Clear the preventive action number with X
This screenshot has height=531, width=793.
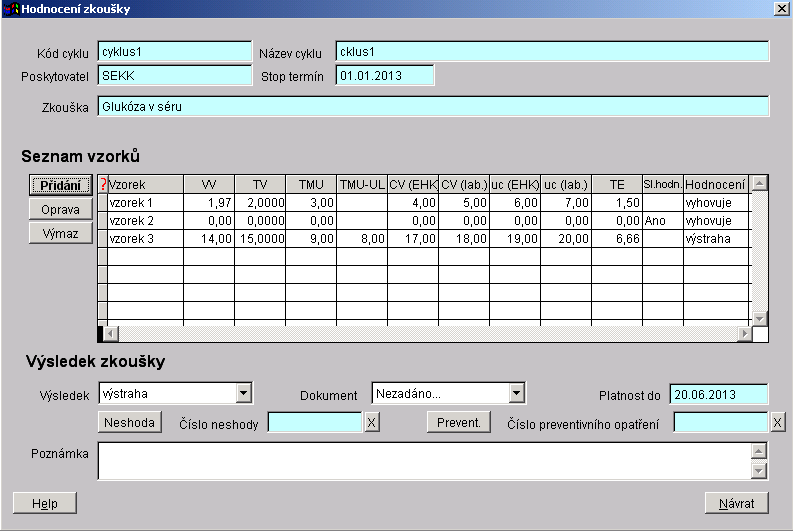pyautogui.click(x=778, y=423)
